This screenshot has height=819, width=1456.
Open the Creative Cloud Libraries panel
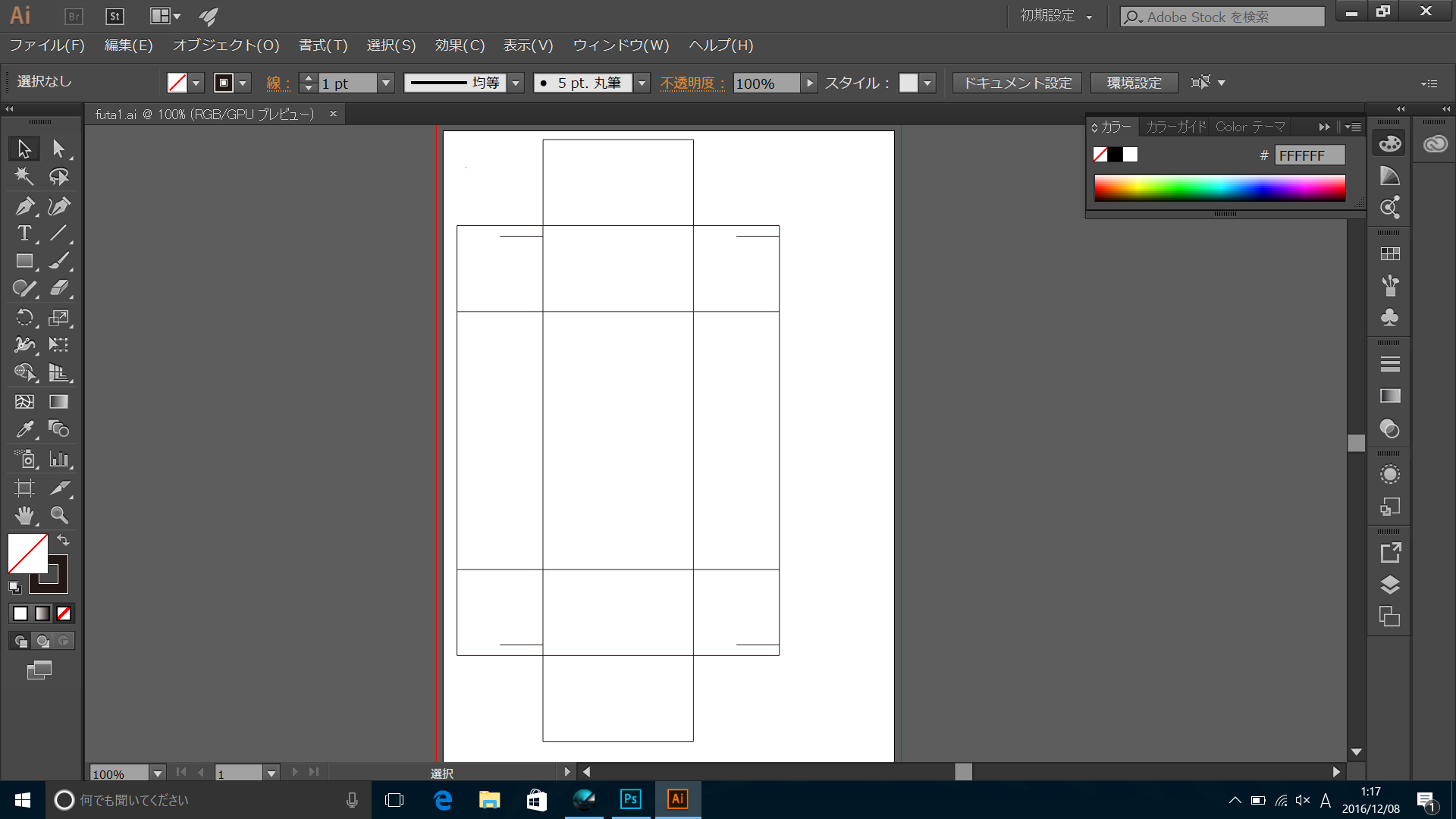1435,144
